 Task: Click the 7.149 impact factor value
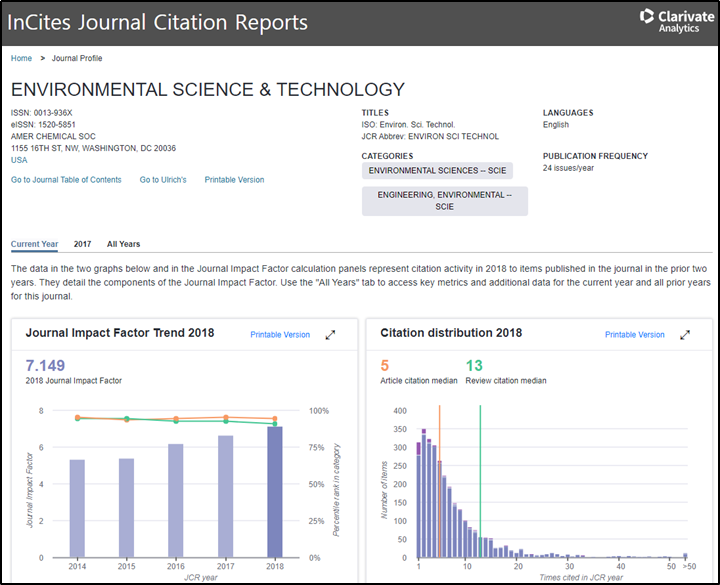tap(45, 366)
